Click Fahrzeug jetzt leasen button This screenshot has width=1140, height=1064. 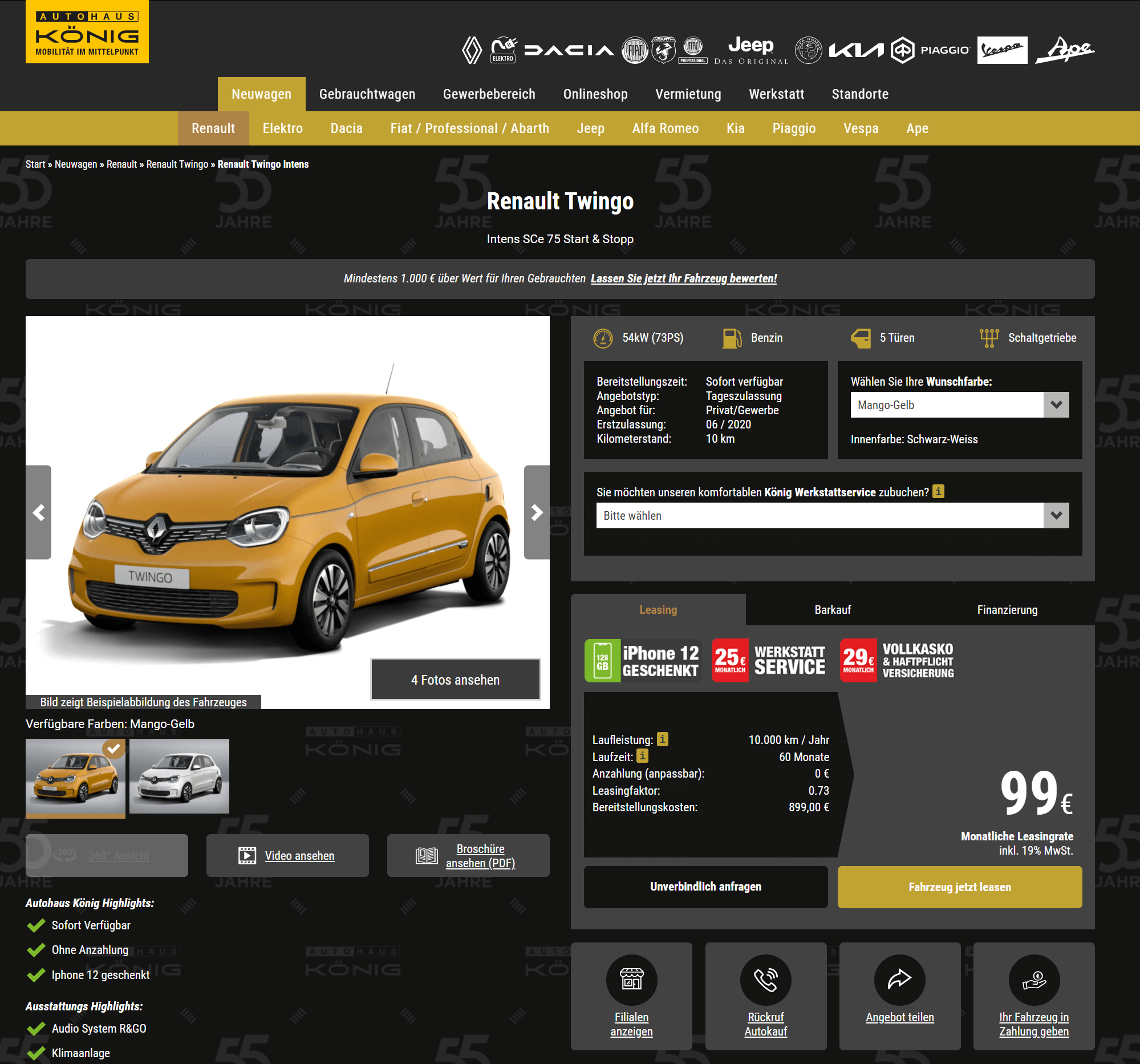click(x=959, y=887)
